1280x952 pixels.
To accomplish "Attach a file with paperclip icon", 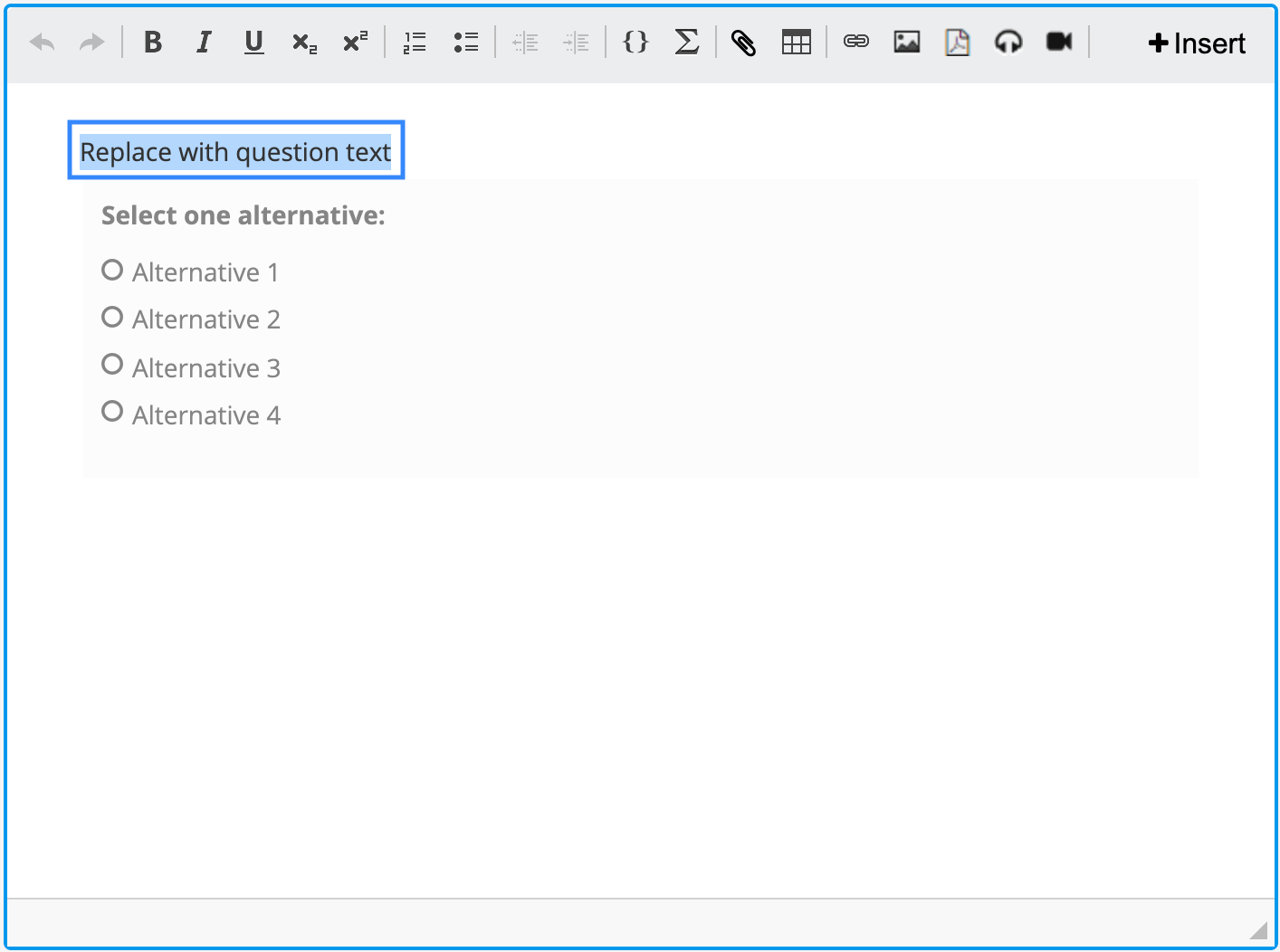I will point(743,43).
